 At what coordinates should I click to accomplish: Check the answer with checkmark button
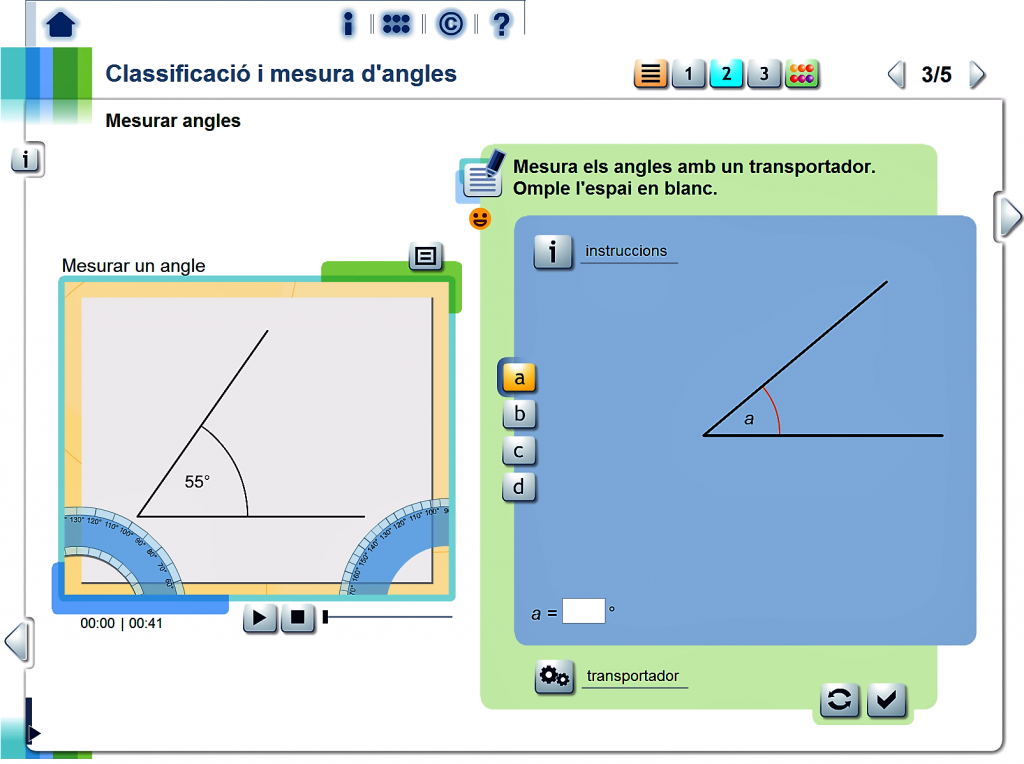click(x=887, y=701)
